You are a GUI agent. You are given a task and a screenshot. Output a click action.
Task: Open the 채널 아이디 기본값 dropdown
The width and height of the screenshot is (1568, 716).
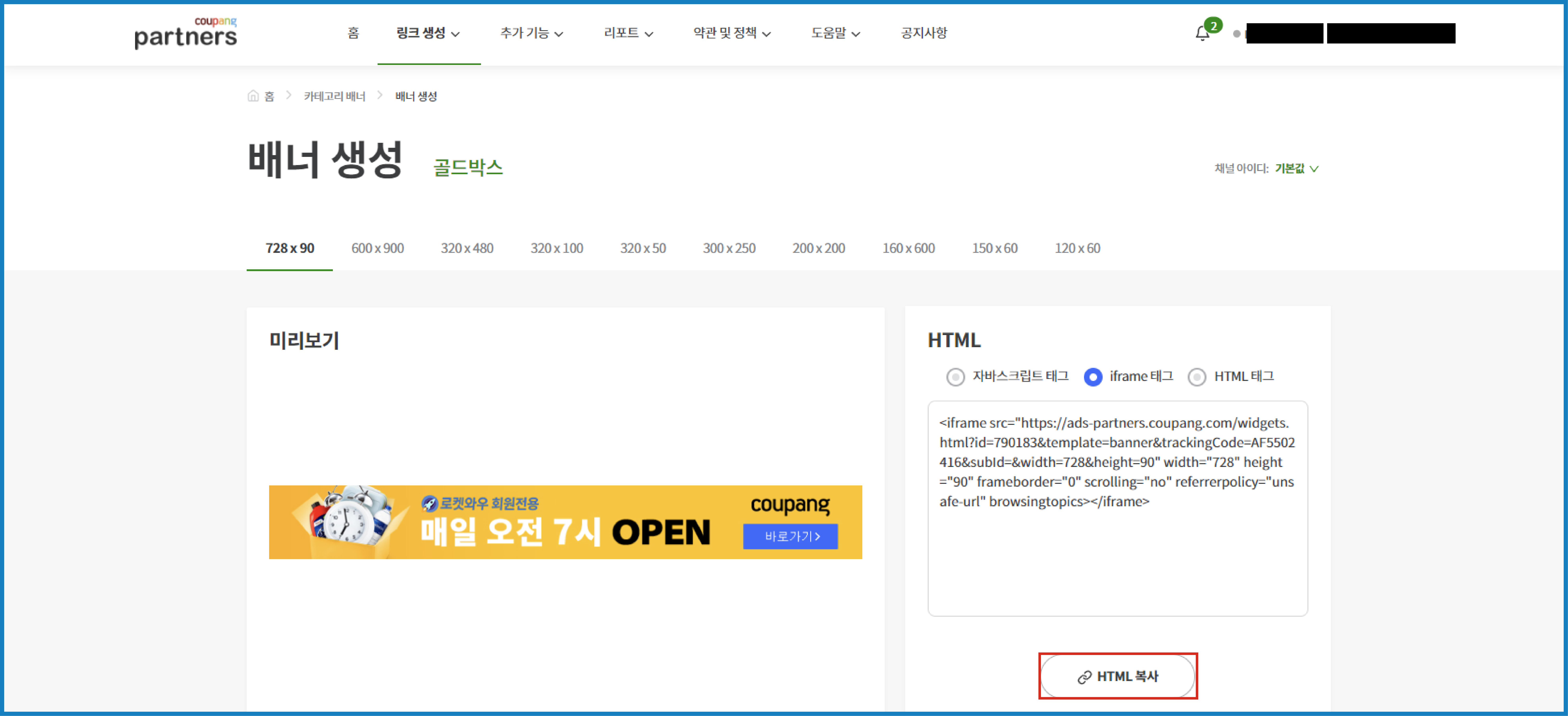(x=1296, y=169)
